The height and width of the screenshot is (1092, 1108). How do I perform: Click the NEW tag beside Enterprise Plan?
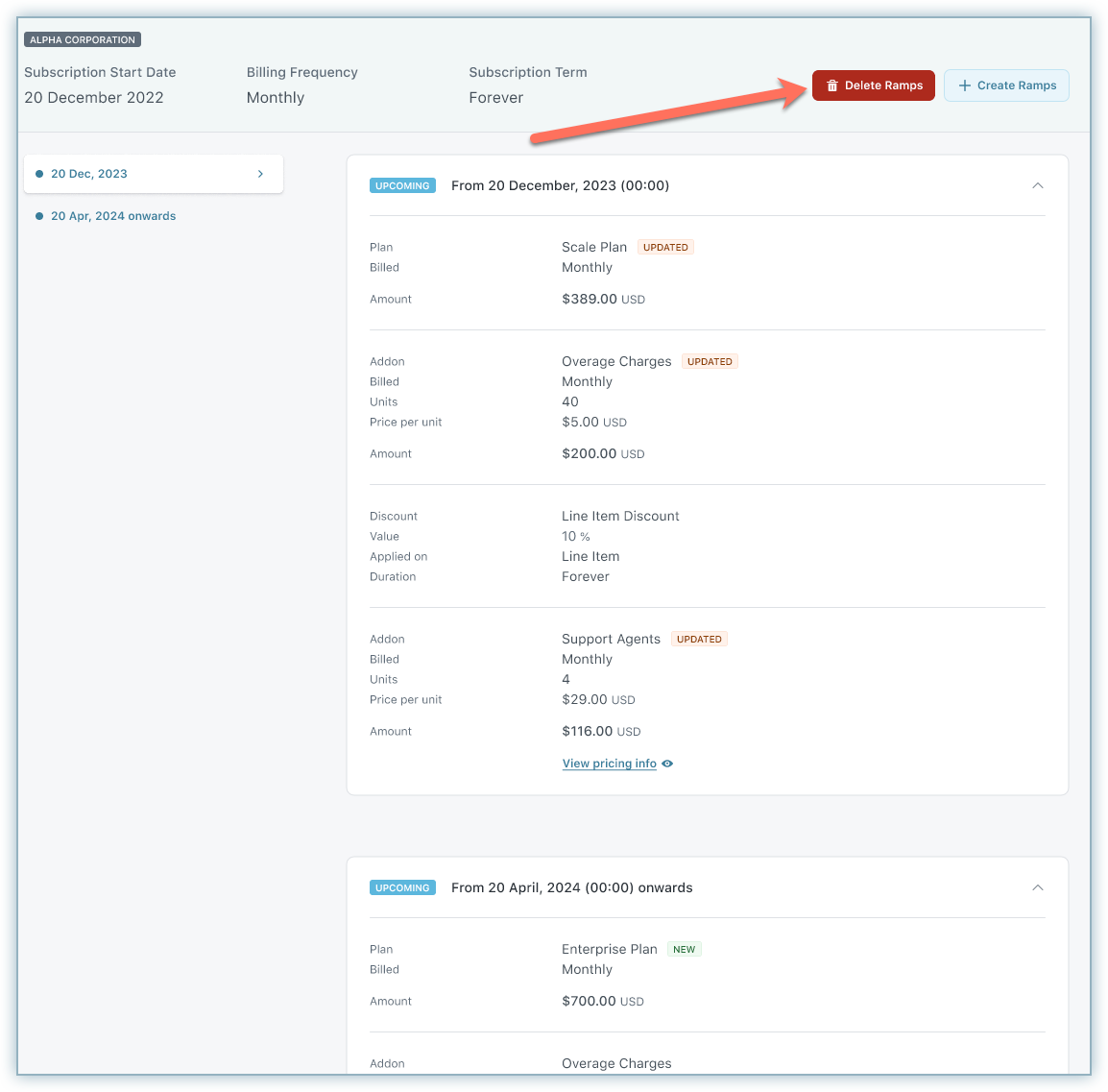(684, 949)
